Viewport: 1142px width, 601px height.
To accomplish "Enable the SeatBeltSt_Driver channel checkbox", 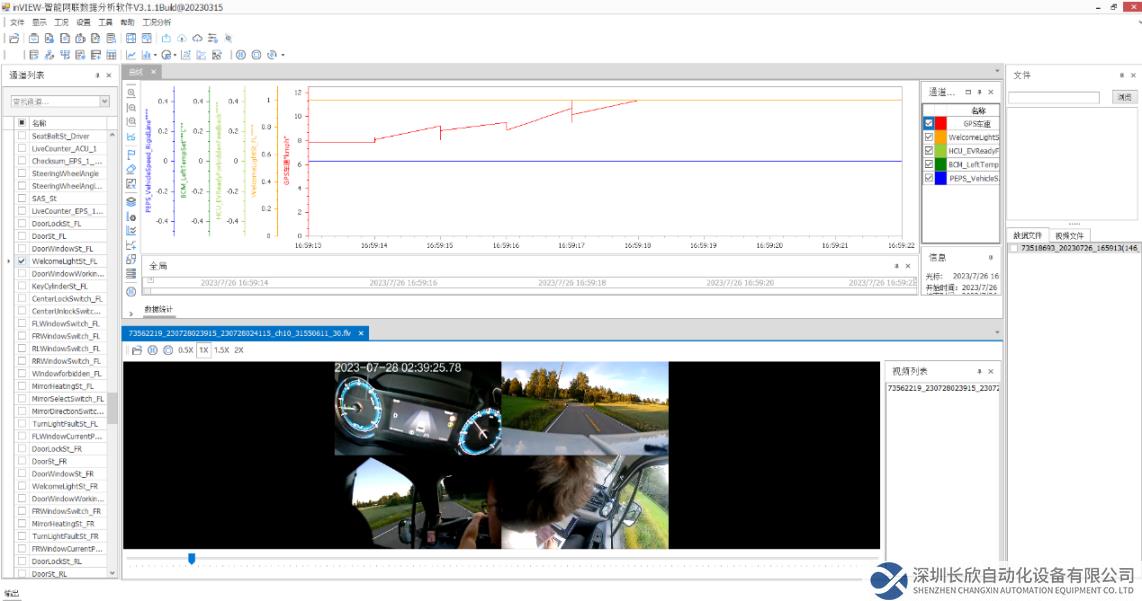I will [22, 136].
